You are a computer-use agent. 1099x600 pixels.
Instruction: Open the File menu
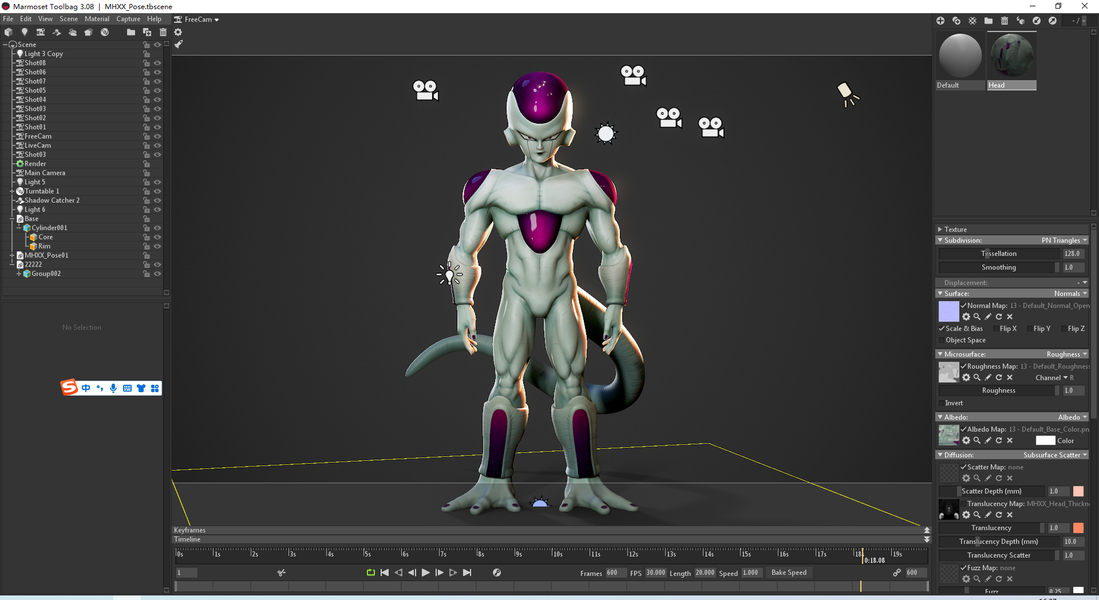(x=8, y=20)
